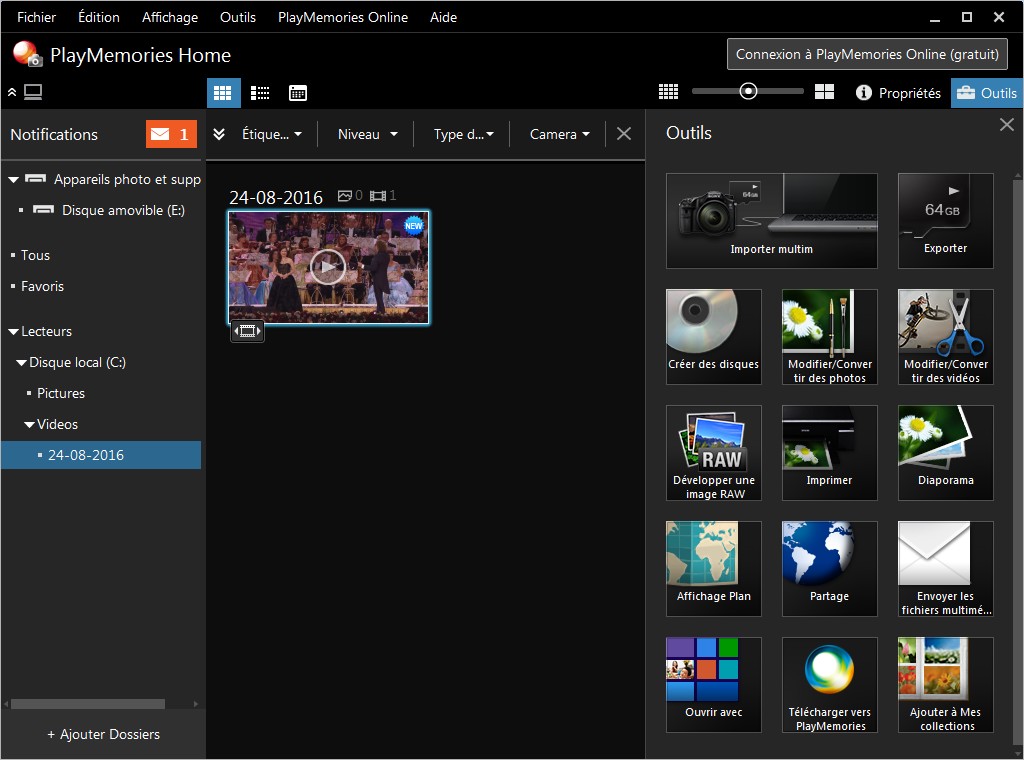Select Télécharger vers PlayMemories tool

pyautogui.click(x=829, y=685)
